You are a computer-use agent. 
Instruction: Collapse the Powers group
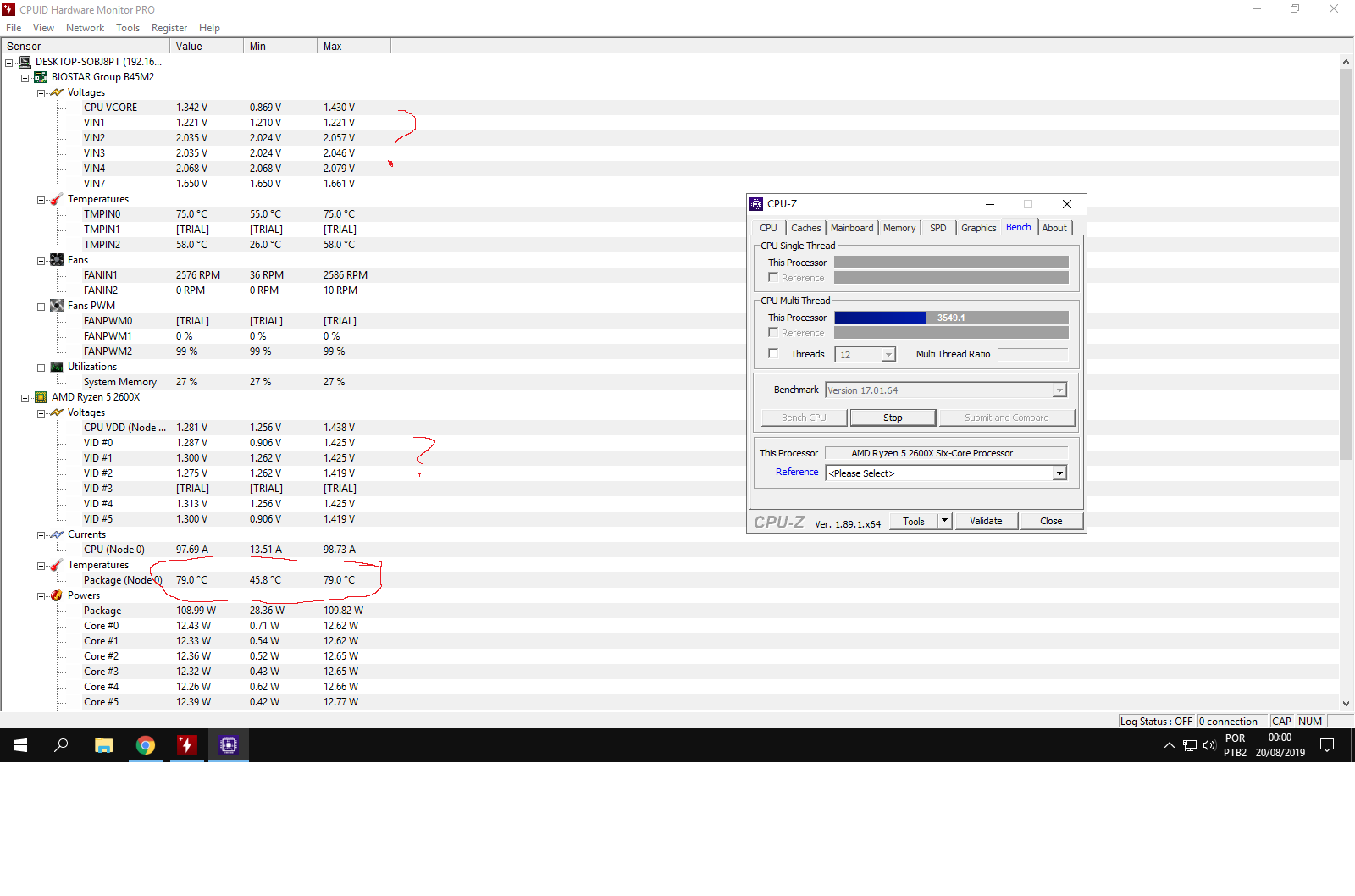click(x=41, y=596)
